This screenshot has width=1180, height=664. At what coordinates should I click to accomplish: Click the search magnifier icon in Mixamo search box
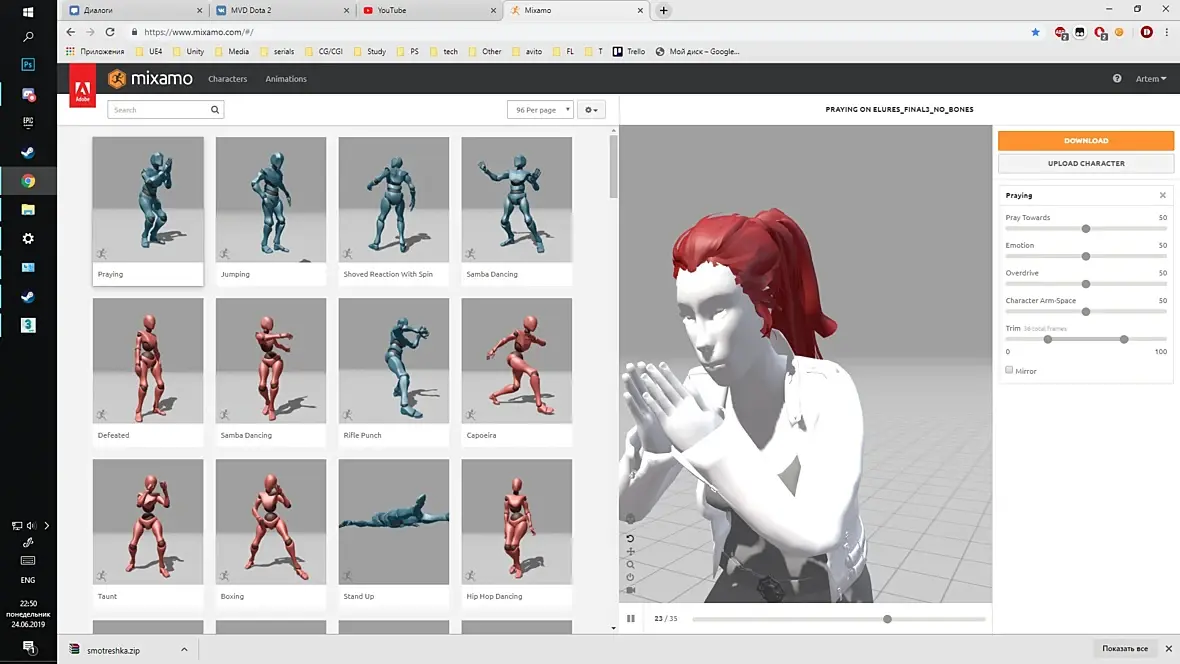214,110
